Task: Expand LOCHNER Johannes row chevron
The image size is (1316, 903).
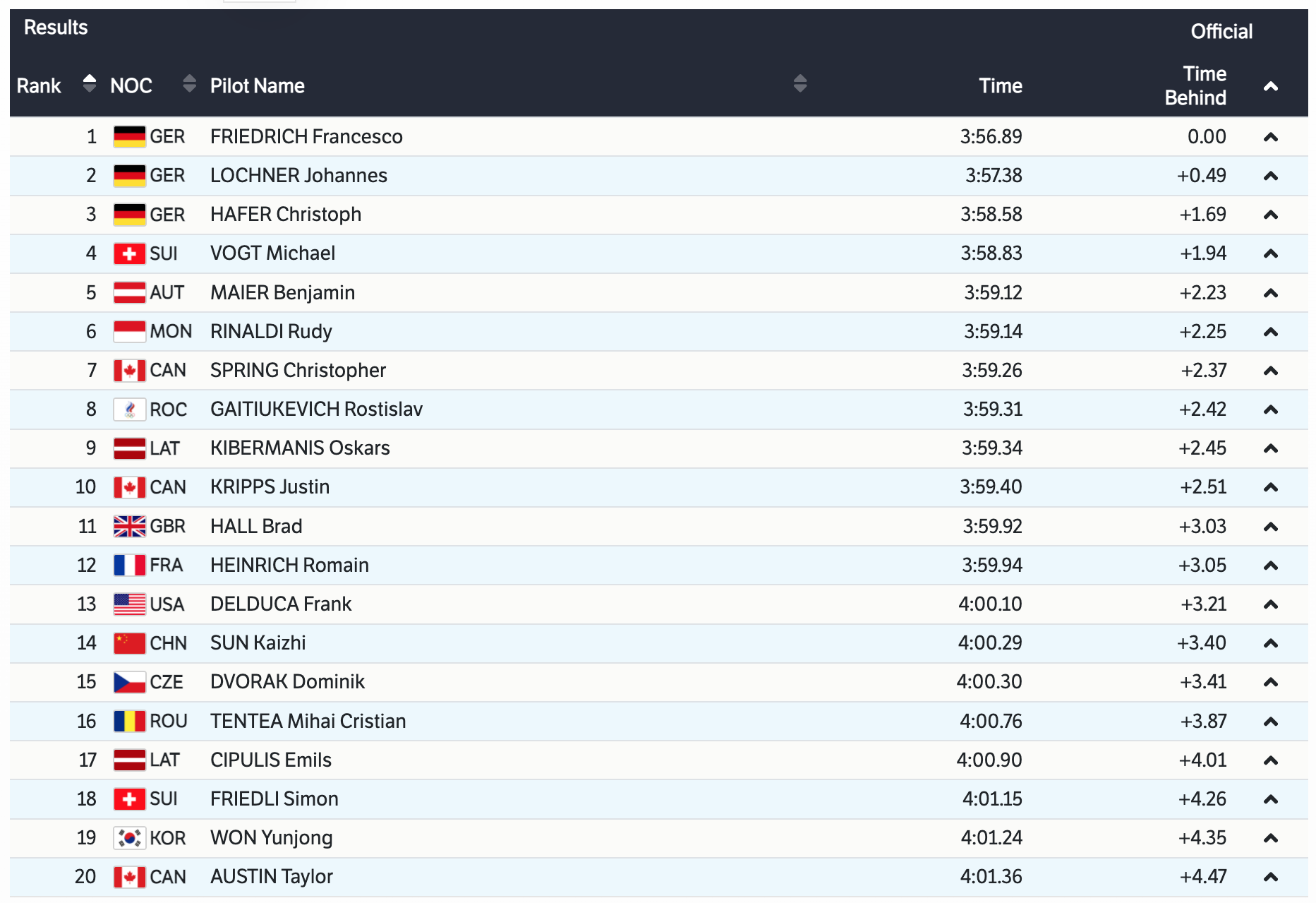Action: coord(1270,176)
